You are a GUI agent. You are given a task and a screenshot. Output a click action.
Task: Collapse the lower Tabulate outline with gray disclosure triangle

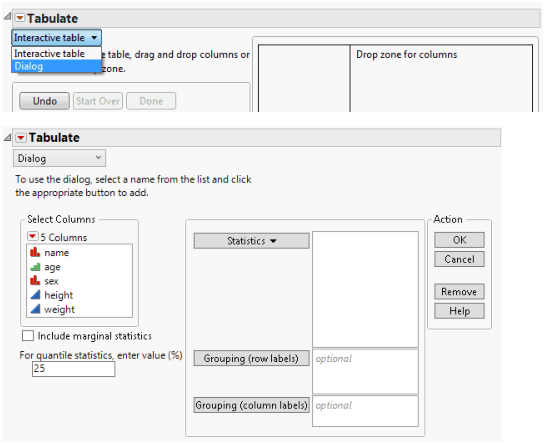pyautogui.click(x=8, y=138)
